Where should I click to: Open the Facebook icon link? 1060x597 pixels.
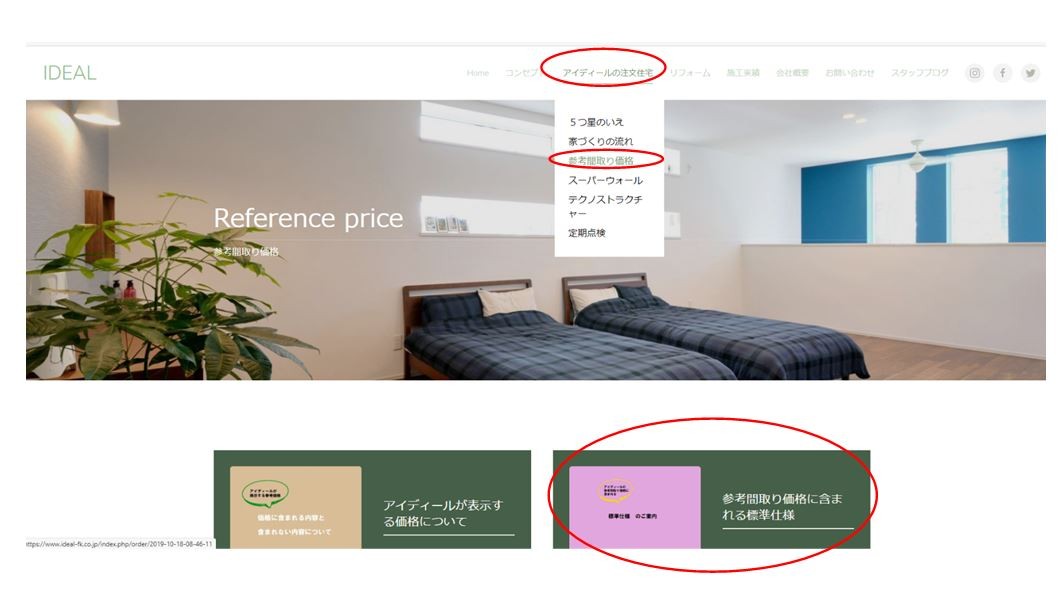point(1003,73)
